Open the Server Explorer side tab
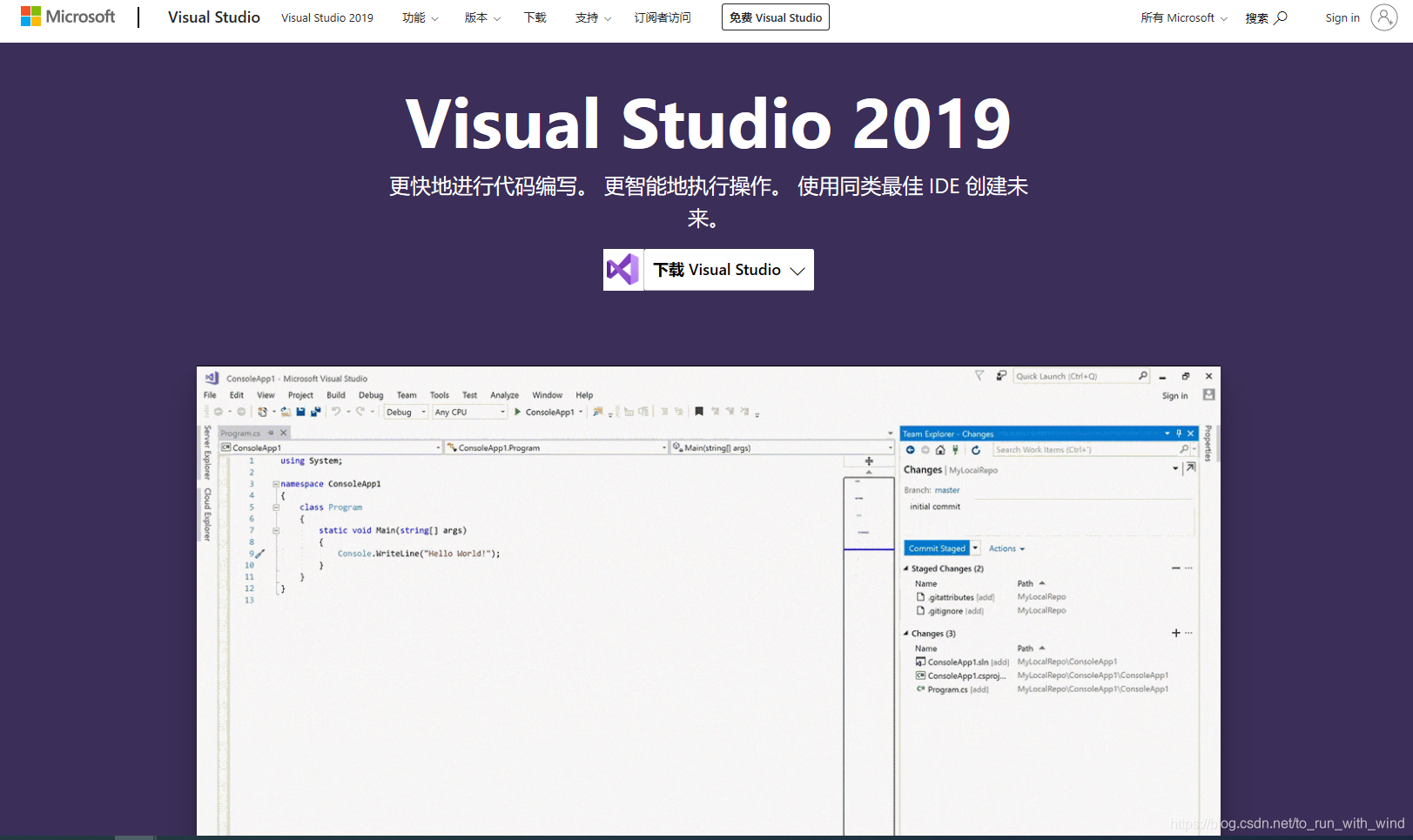 coord(207,453)
